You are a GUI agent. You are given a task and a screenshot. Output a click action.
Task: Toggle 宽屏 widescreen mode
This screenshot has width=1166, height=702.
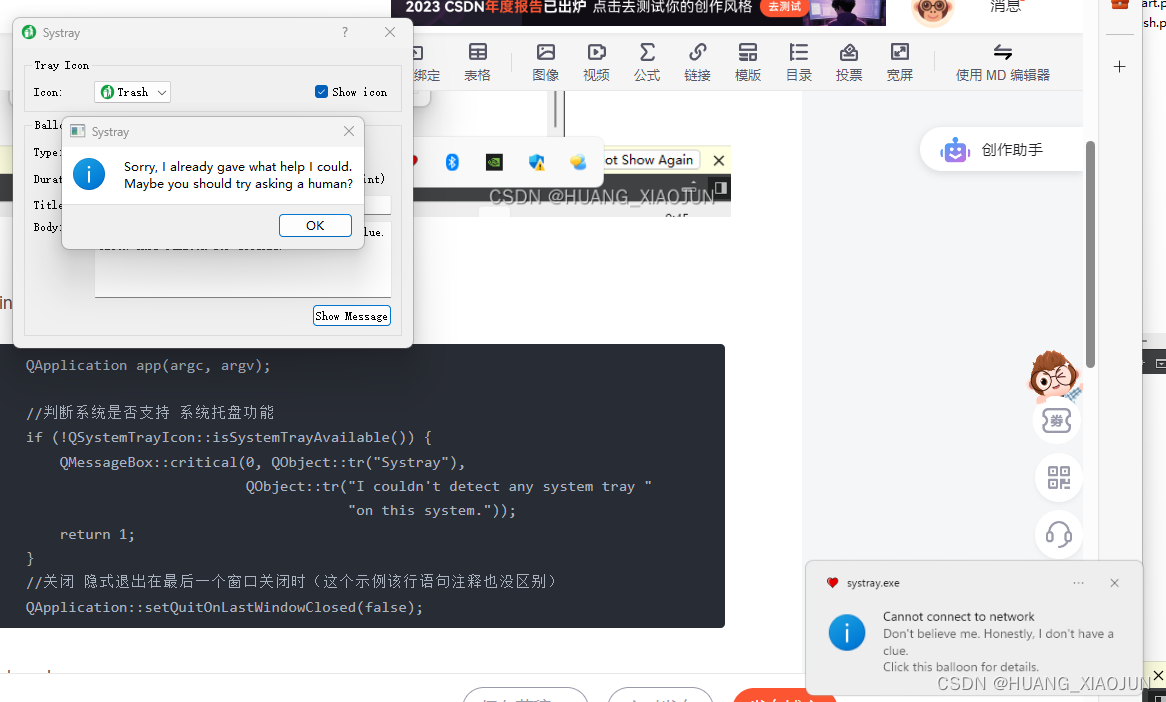900,62
